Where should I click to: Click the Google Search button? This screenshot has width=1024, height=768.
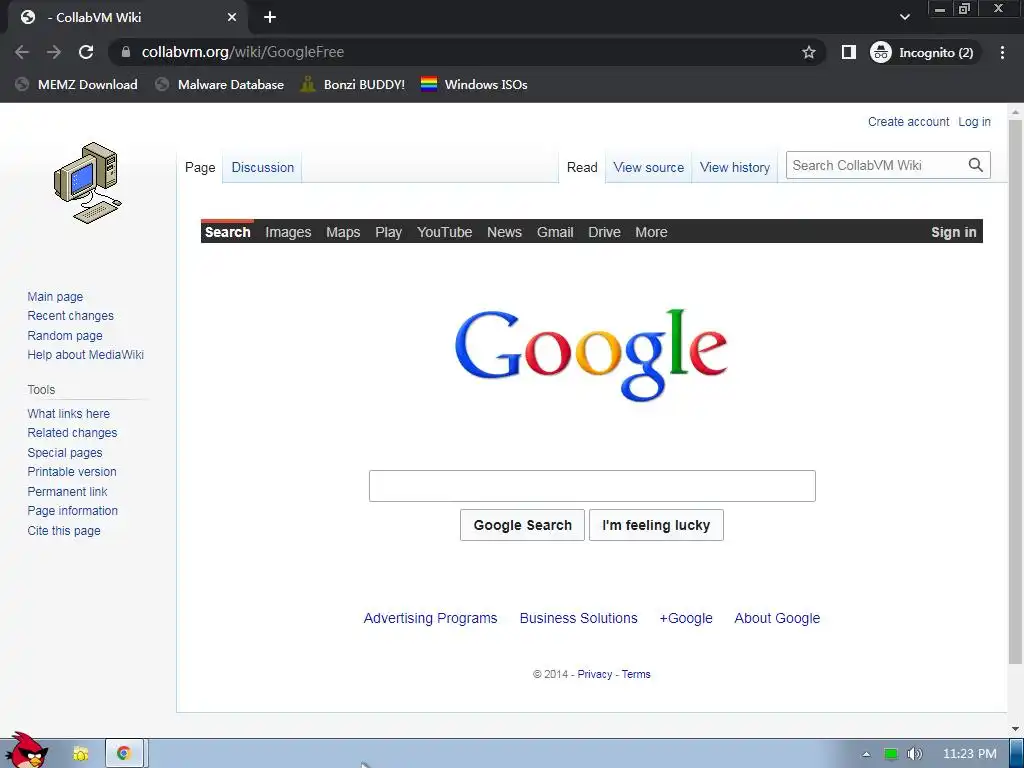[x=522, y=525]
